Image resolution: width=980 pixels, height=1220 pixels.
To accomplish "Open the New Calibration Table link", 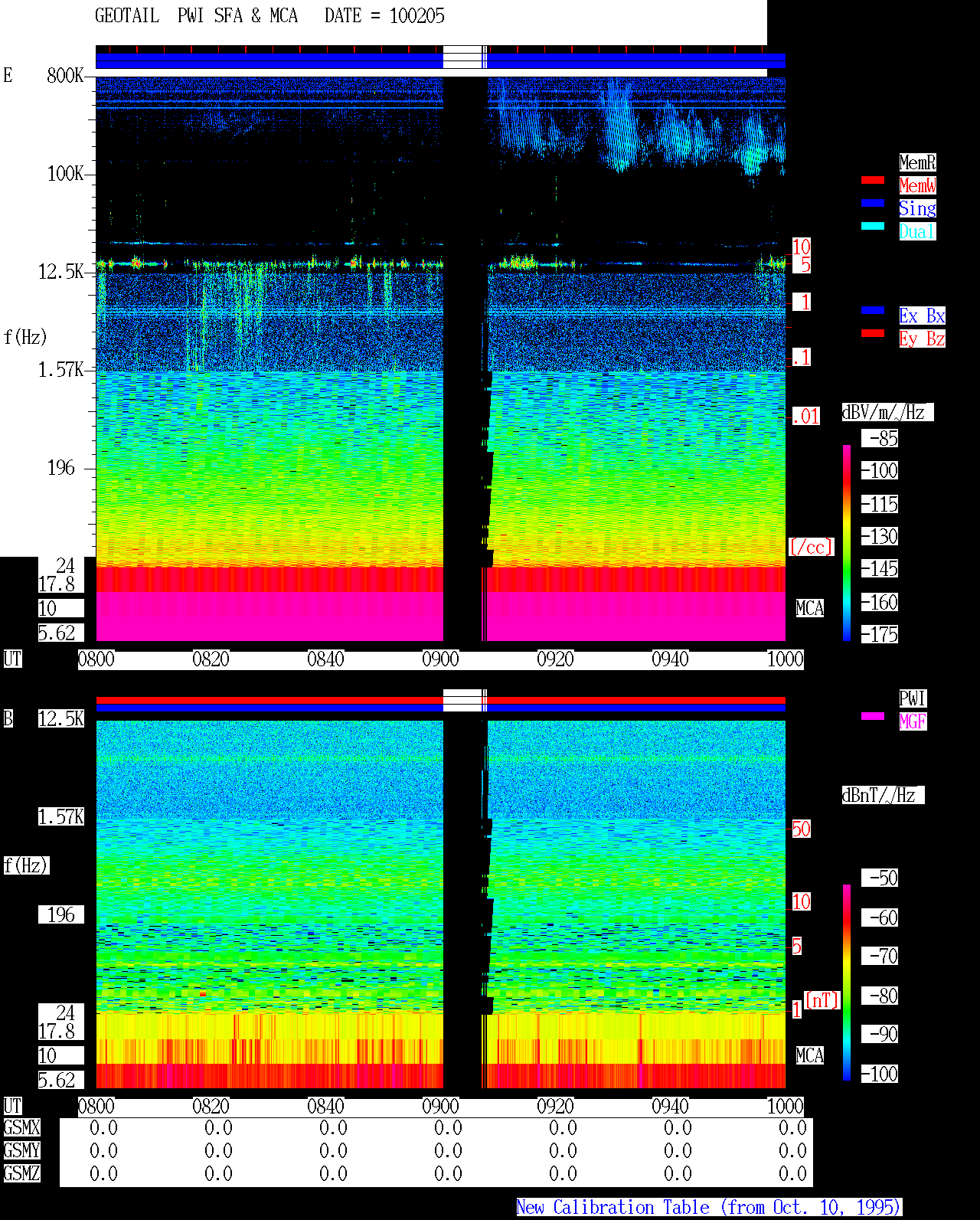I will 709,1208.
